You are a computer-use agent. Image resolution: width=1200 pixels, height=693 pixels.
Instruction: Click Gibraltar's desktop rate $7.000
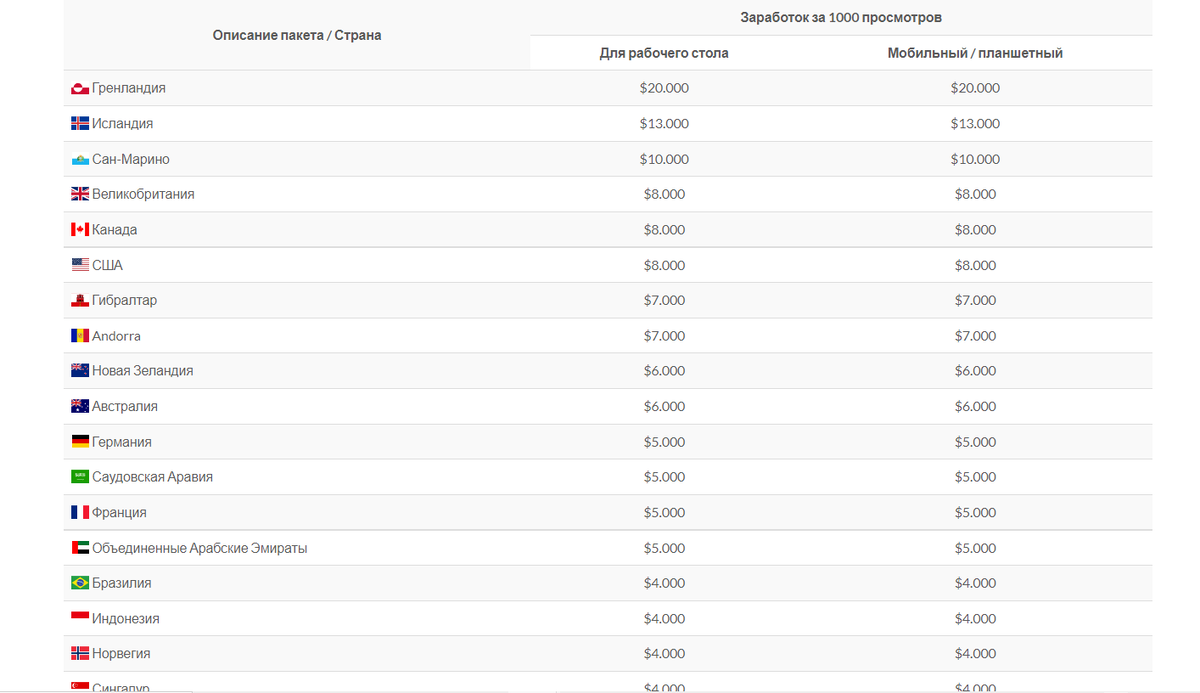click(x=664, y=301)
